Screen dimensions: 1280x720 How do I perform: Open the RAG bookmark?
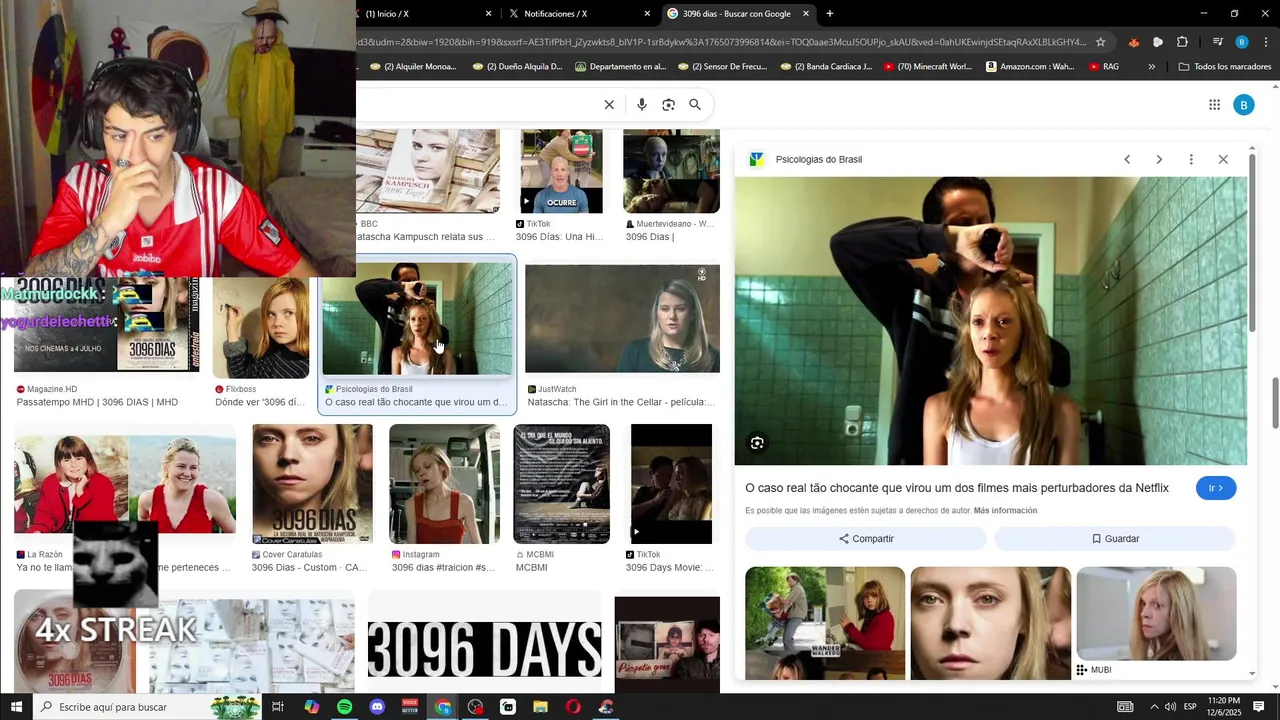[x=1104, y=67]
